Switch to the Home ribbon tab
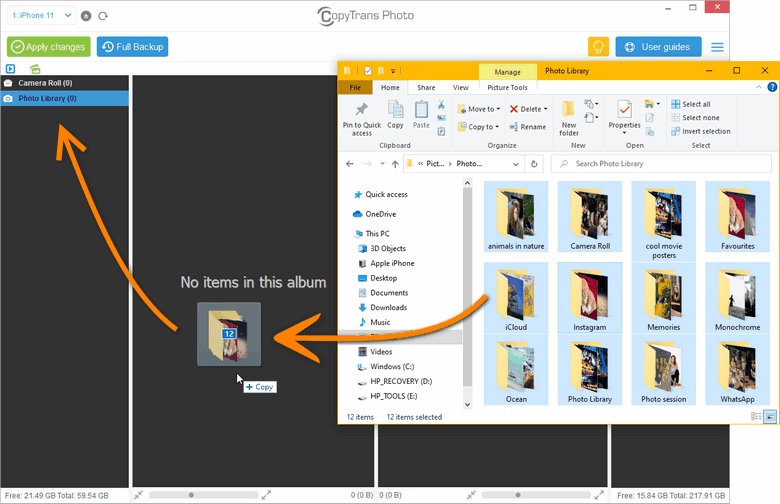The width and height of the screenshot is (780, 504). click(390, 88)
